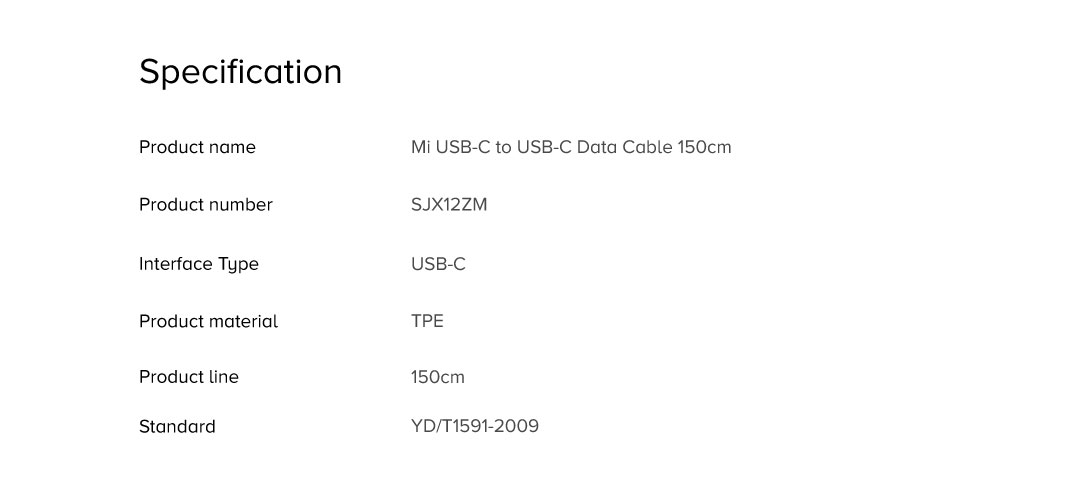Viewport: 1080px width, 499px height.
Task: Select the Product name label
Action: click(197, 147)
